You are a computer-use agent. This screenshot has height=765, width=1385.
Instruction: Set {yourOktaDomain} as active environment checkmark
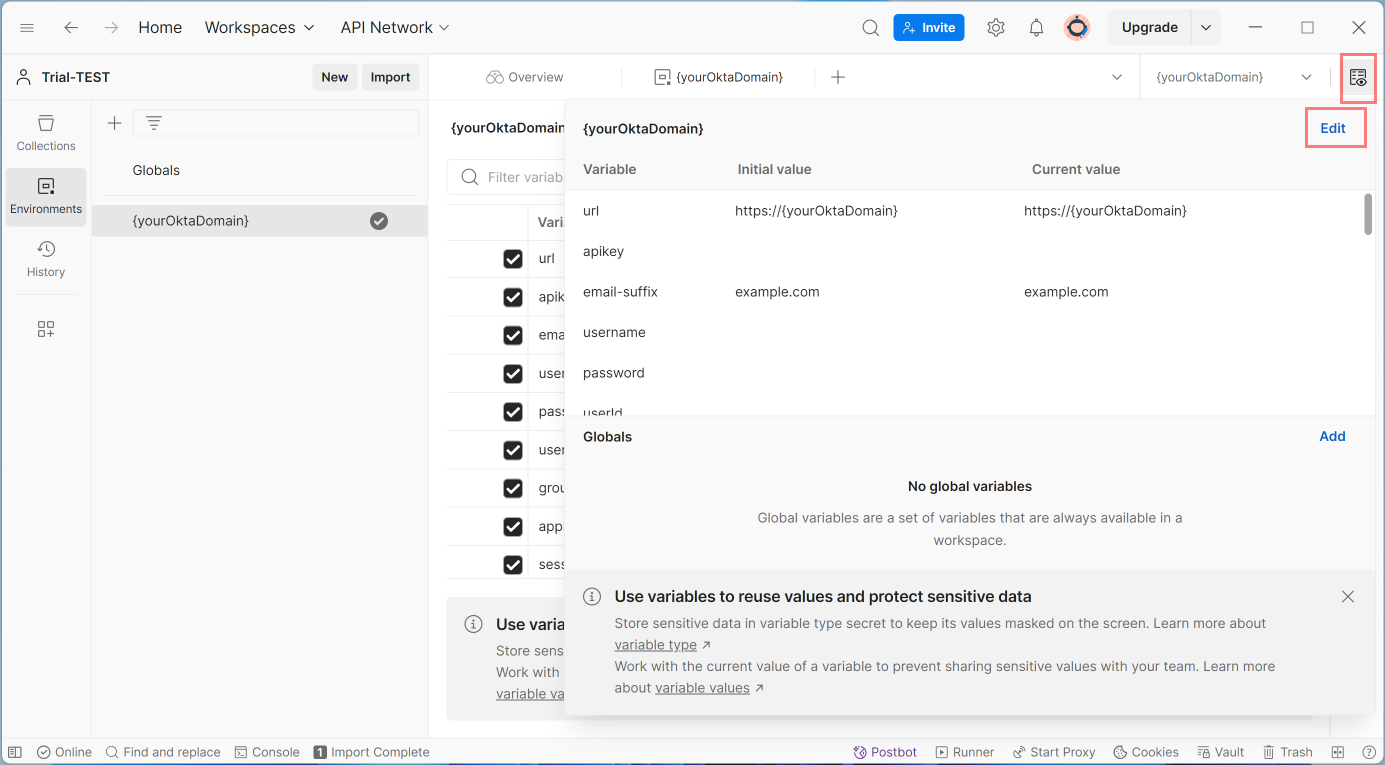pyautogui.click(x=379, y=221)
